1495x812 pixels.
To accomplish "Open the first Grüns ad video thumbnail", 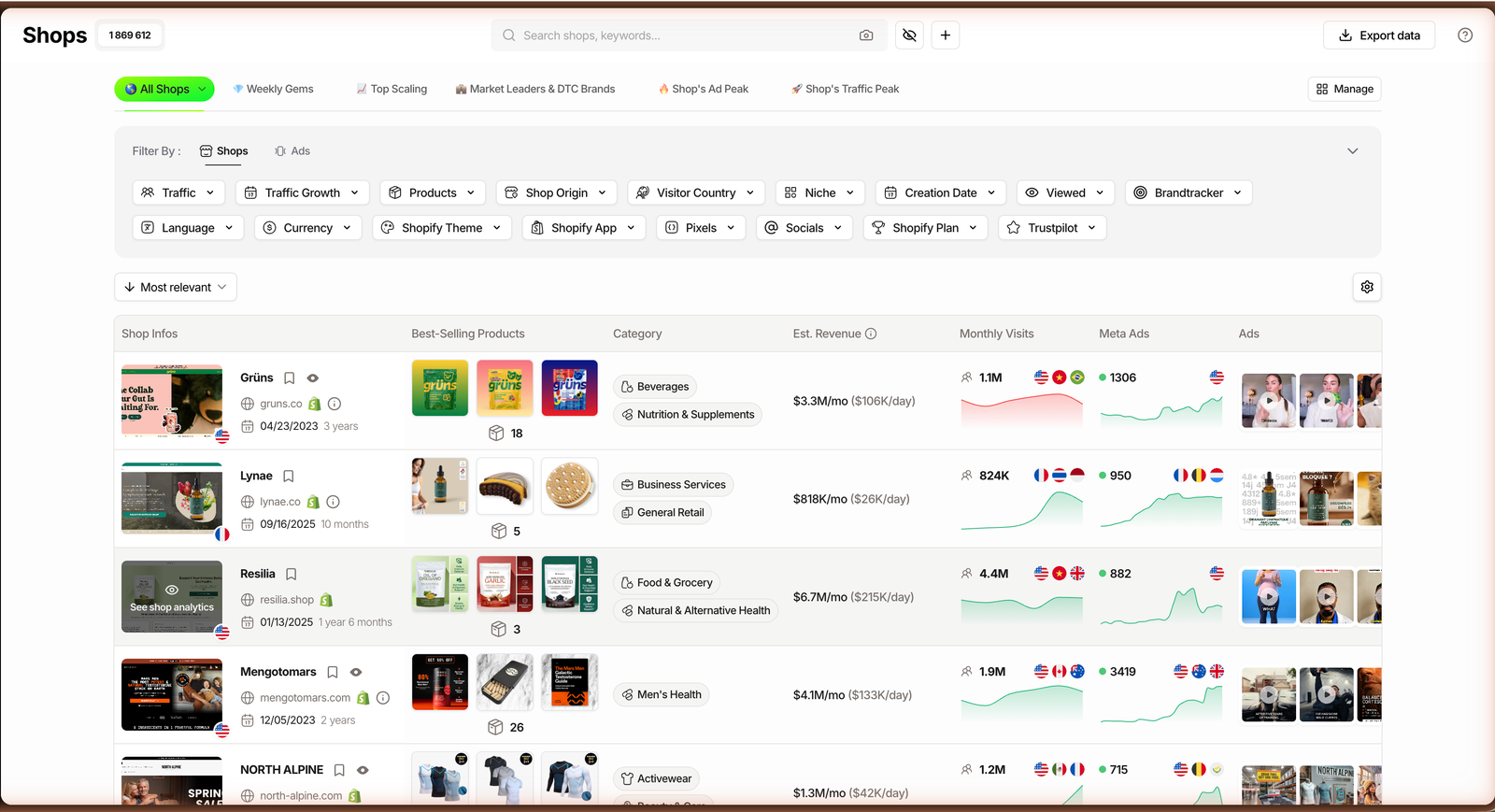I will 1268,401.
